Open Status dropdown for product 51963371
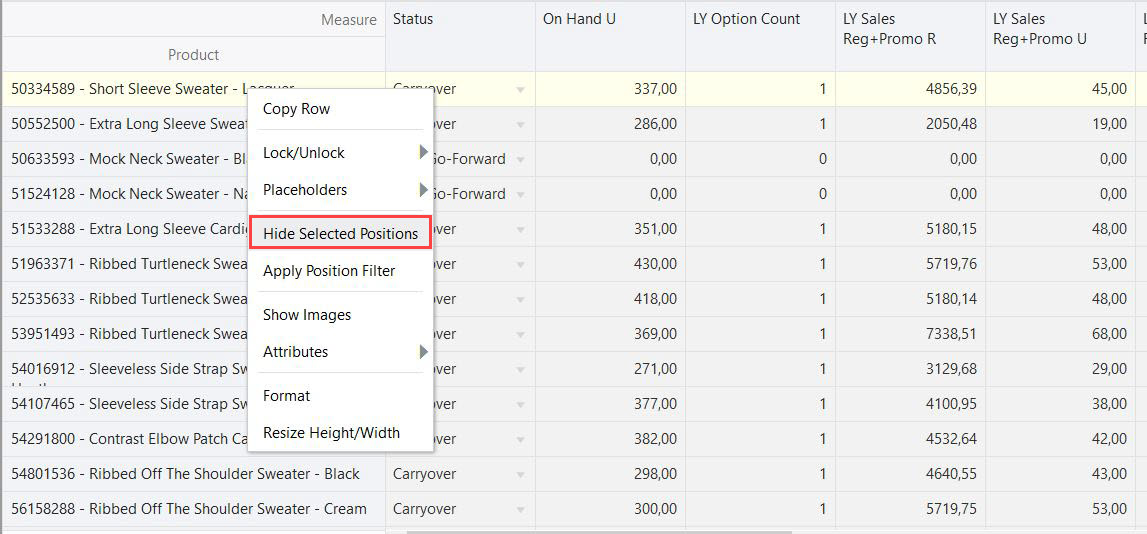 pyautogui.click(x=520, y=265)
